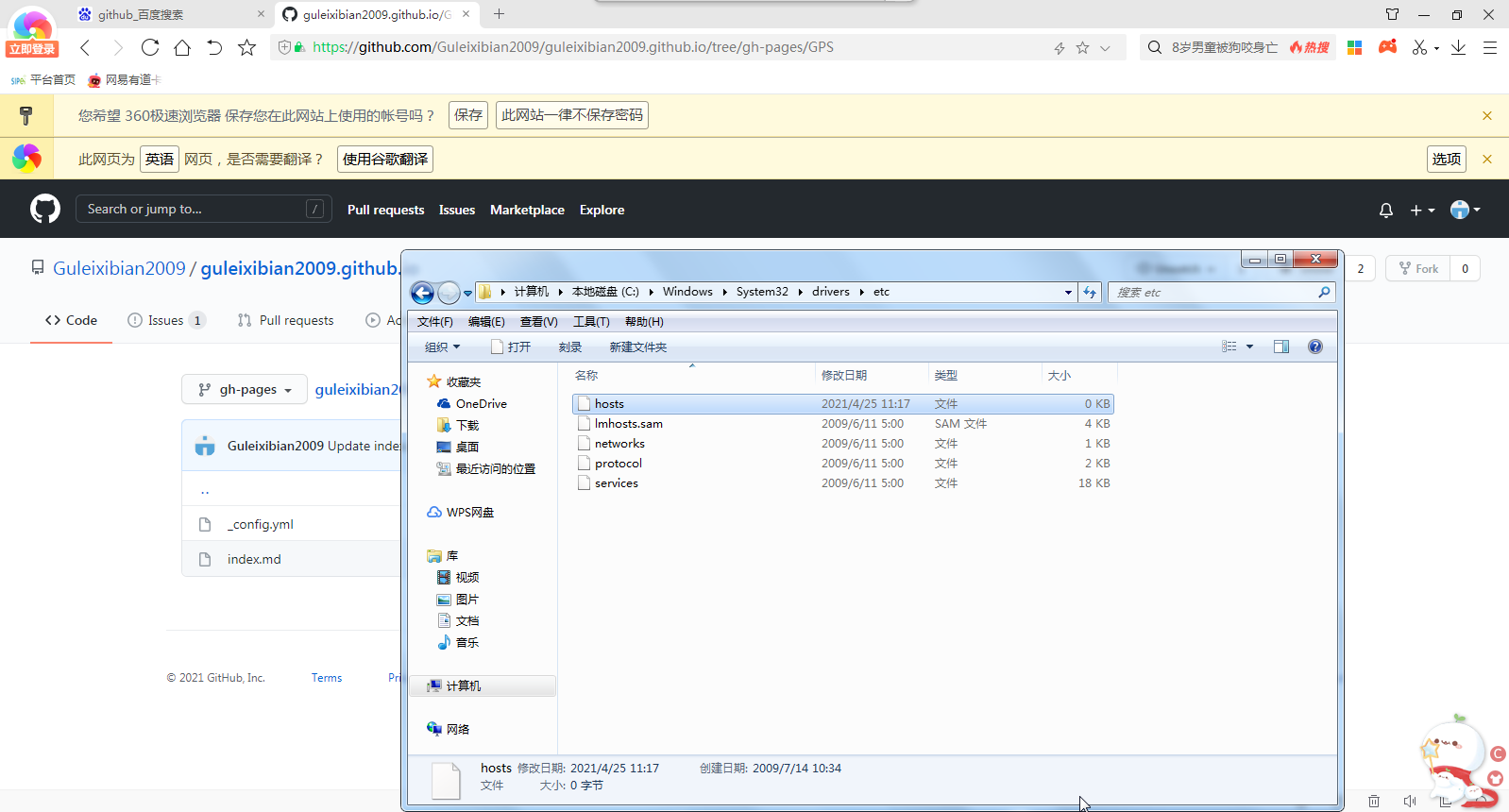Viewport: 1509px width, 812px height.
Task: Reload the current browser page
Action: 150,47
